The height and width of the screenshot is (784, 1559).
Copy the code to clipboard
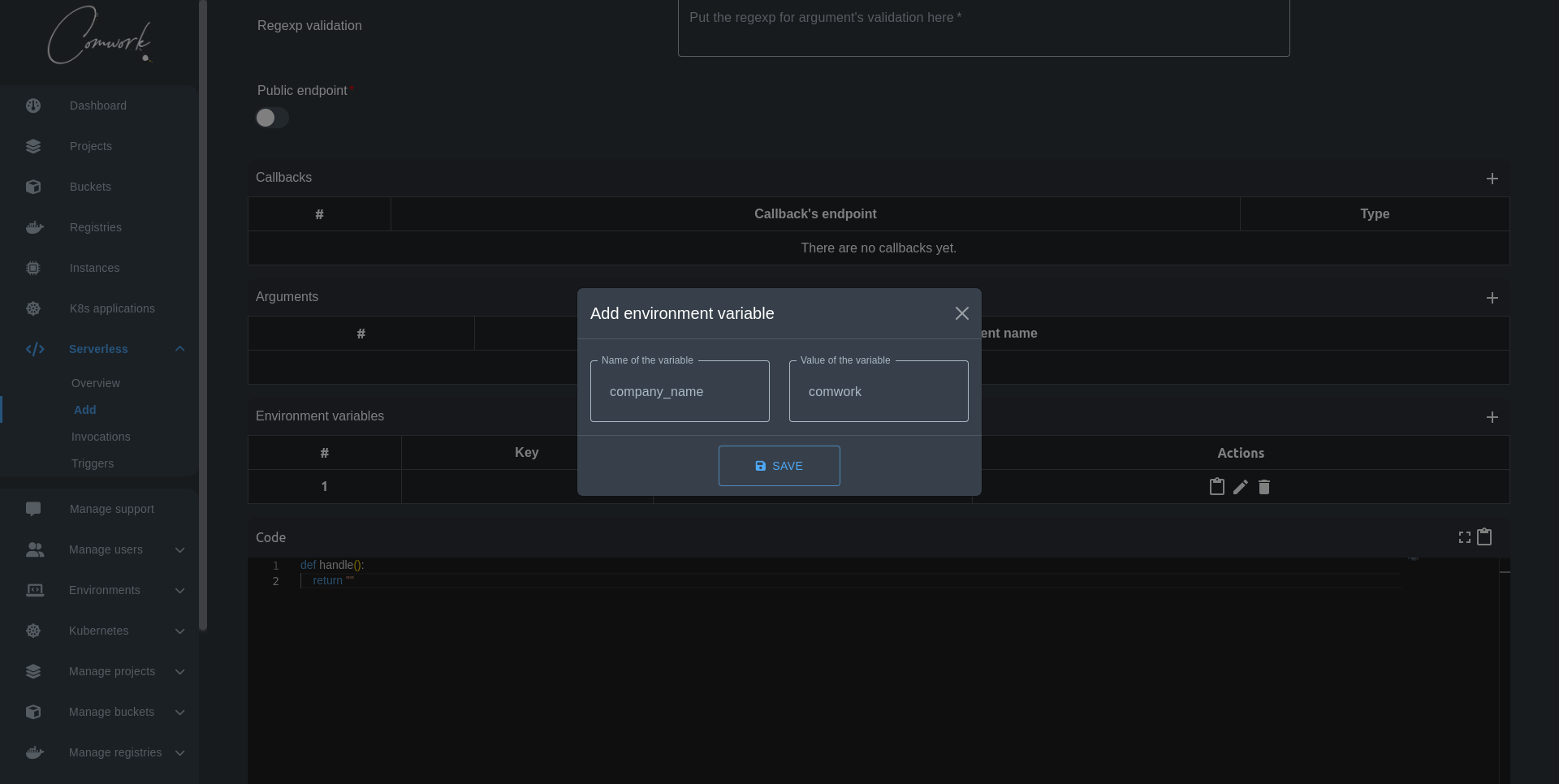[1484, 536]
